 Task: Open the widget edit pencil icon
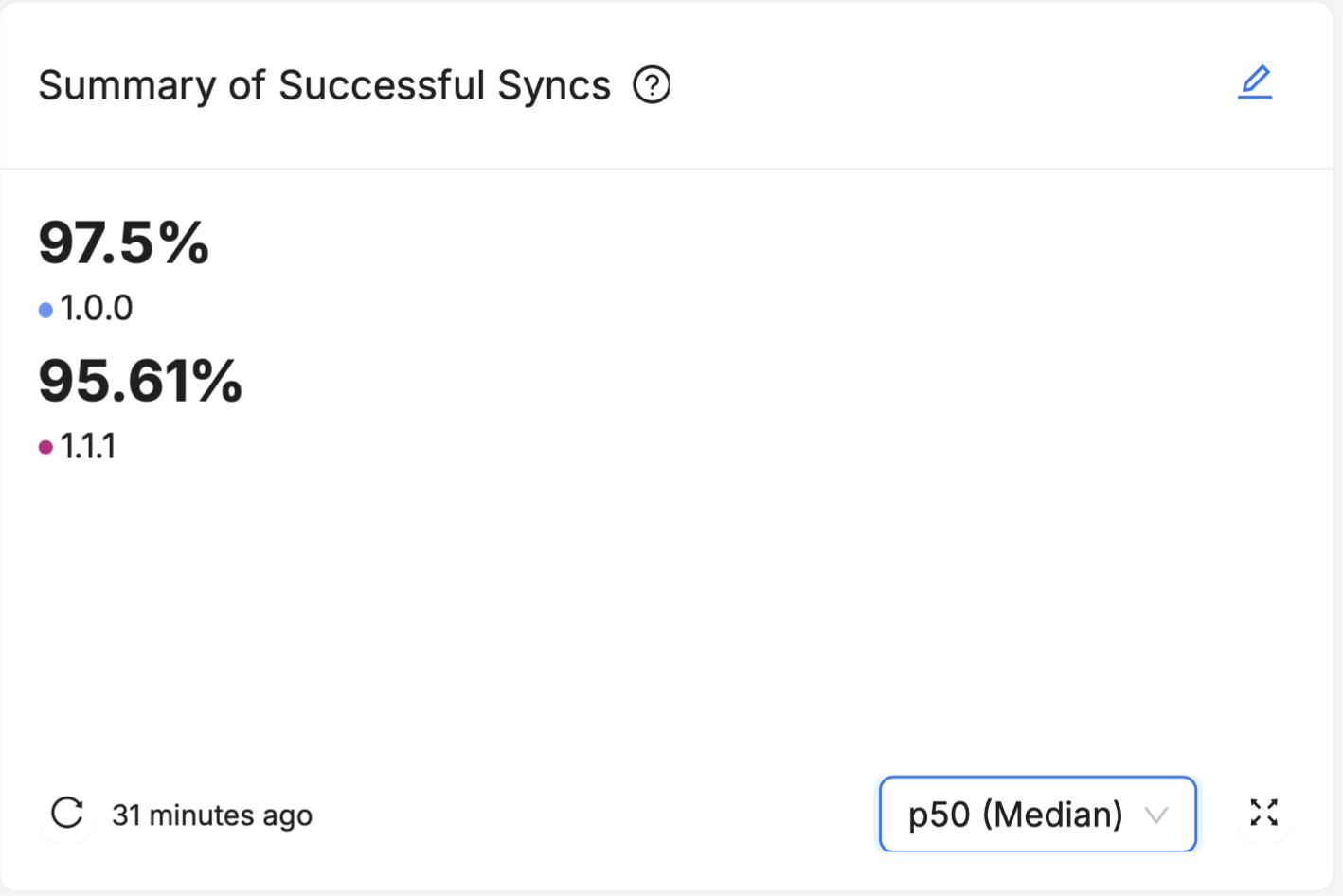pos(1255,82)
